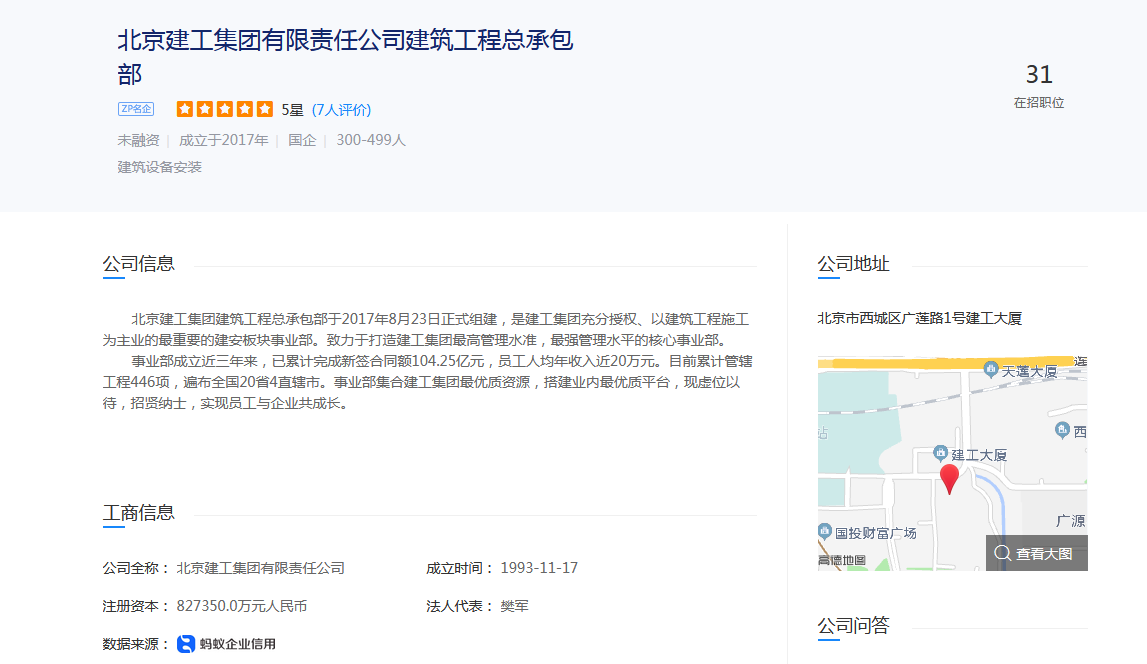
Task: Click the company description paragraph starting 事业部成立近三年来
Action: 427,382
